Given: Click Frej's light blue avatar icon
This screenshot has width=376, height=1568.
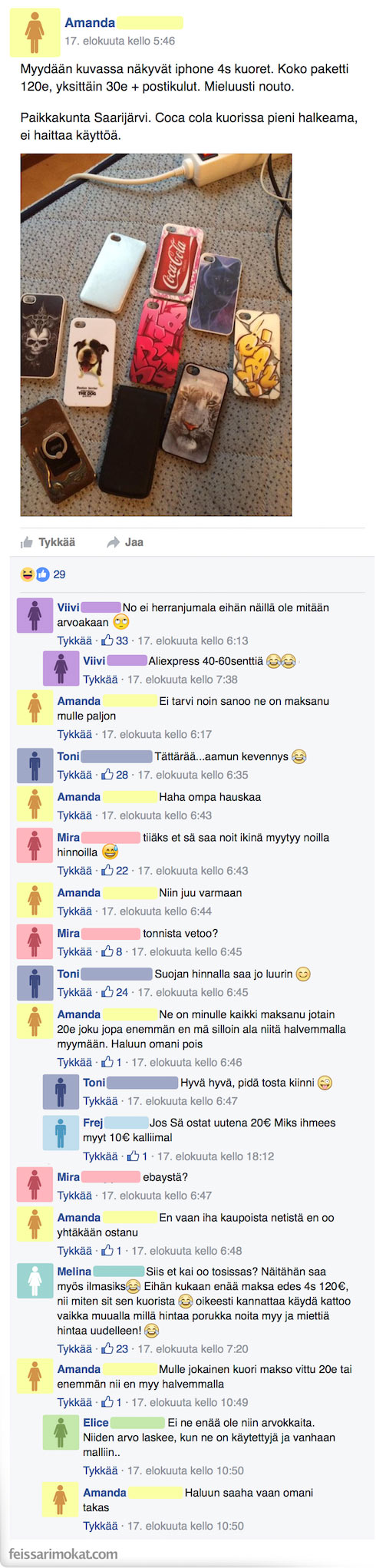Looking at the screenshot, I should pos(61,1131).
